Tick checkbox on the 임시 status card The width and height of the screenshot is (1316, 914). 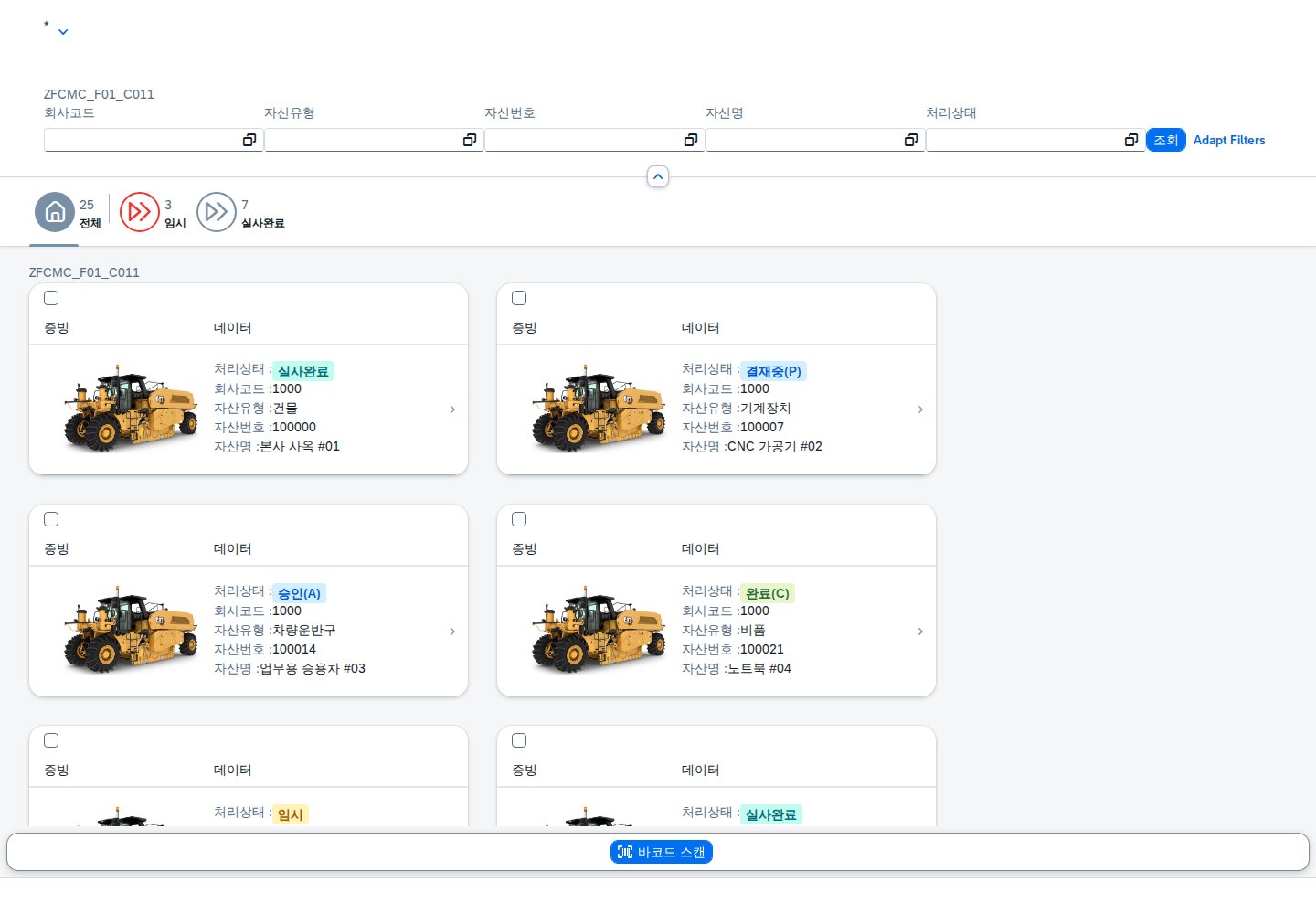(51, 740)
